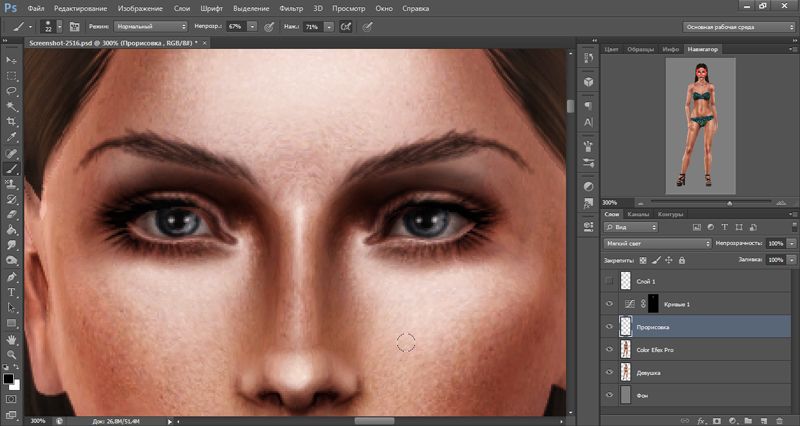The image size is (800, 426).
Task: Select the History Brush tool
Action: [11, 199]
